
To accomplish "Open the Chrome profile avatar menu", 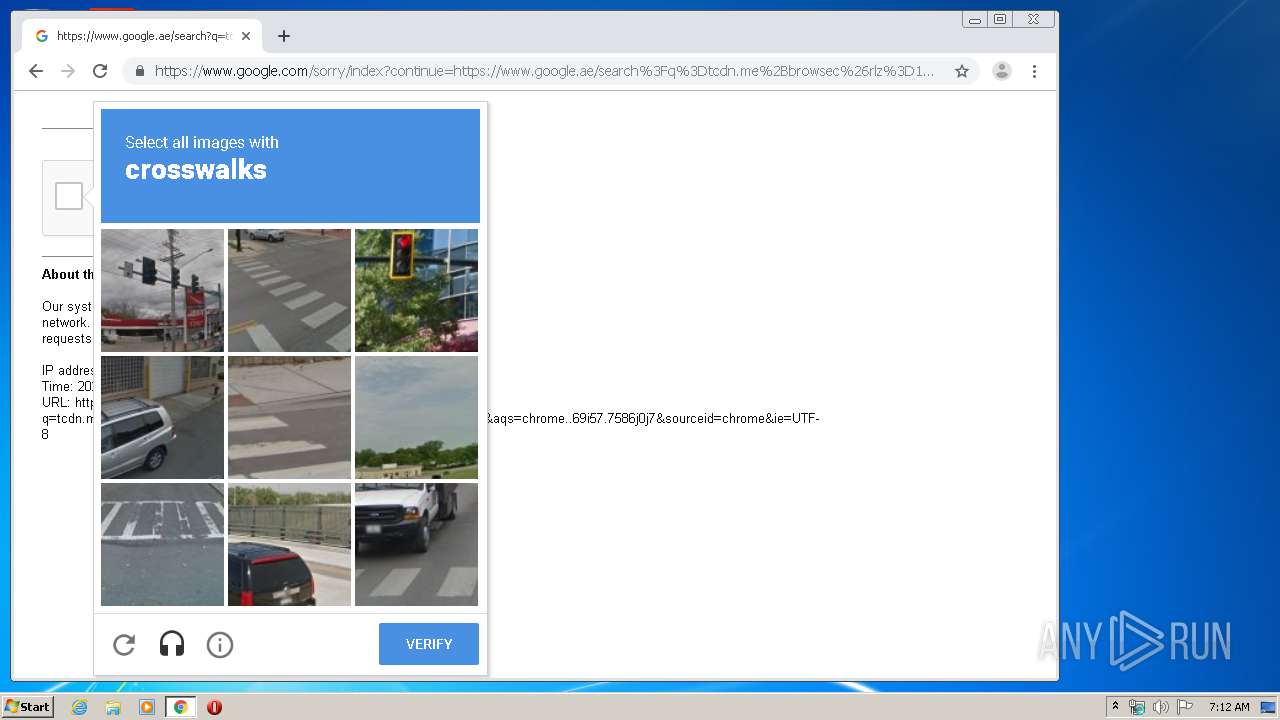I will point(1002,71).
